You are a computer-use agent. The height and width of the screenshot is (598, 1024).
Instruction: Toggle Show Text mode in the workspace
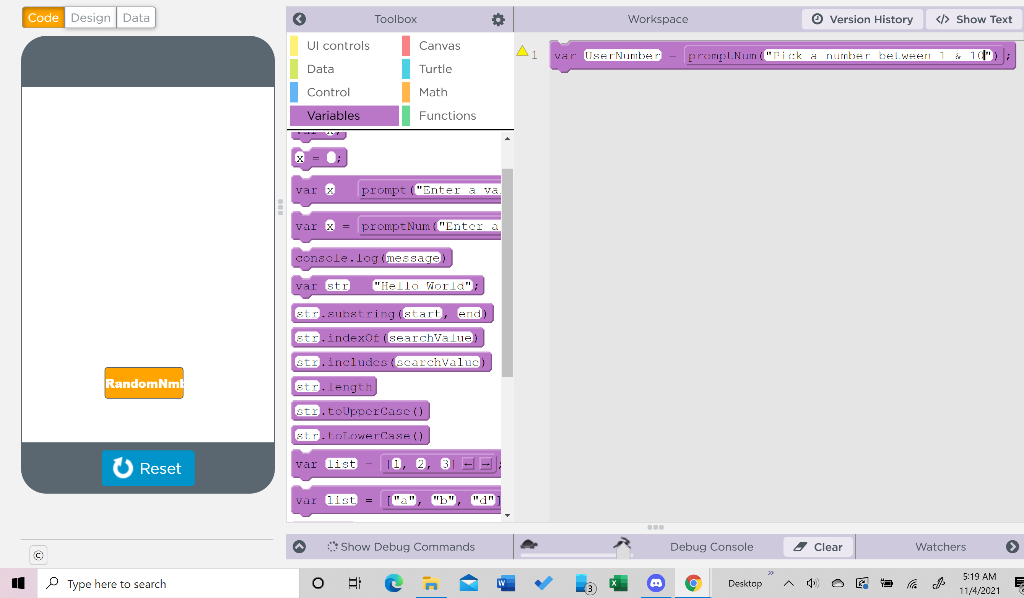973,19
